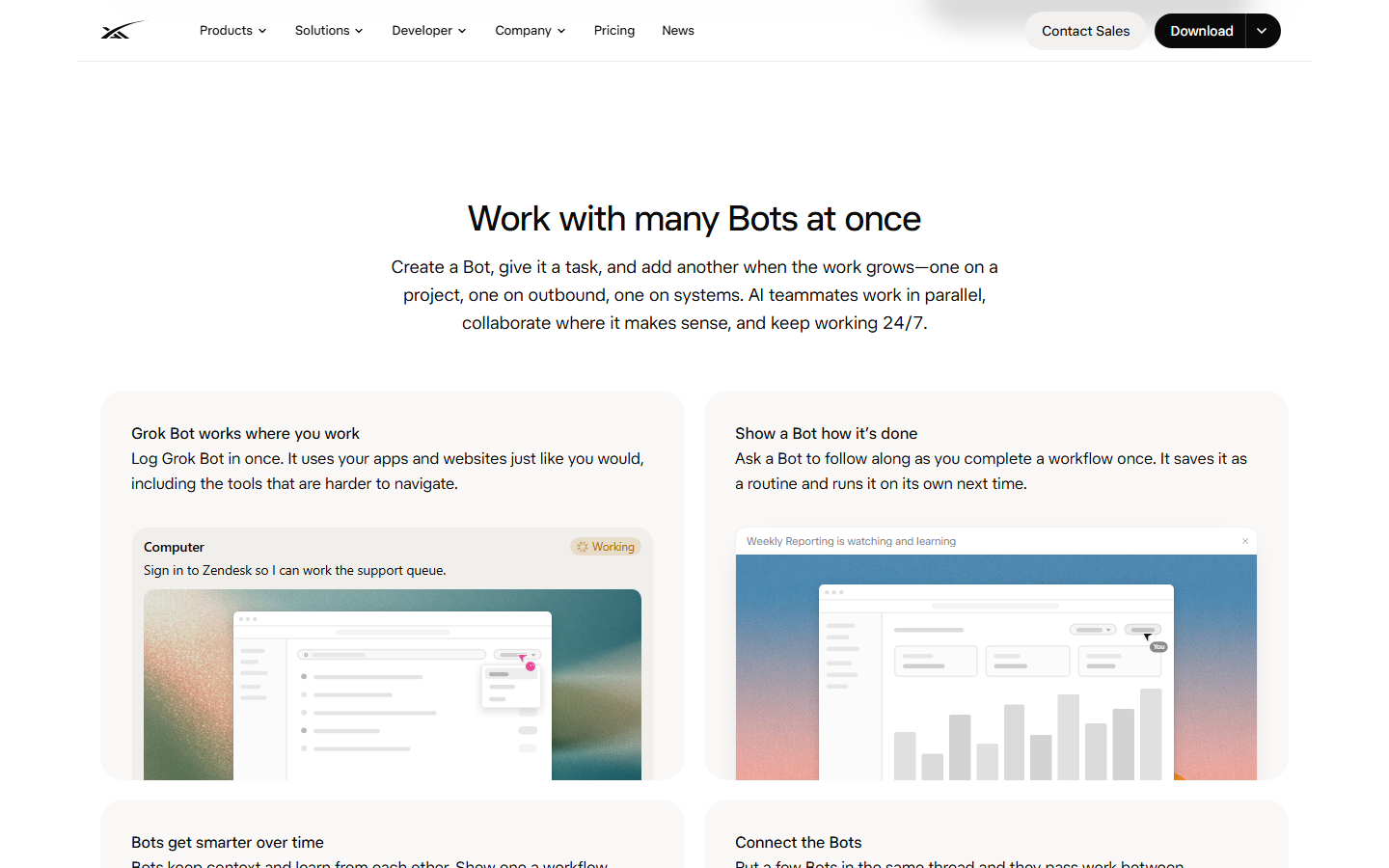Open the News page
The image size is (1389, 868).
pyautogui.click(x=678, y=31)
